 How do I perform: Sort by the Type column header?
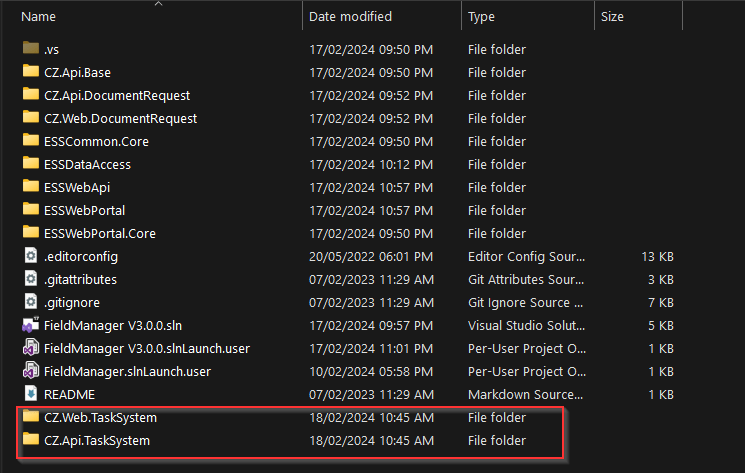(x=481, y=17)
